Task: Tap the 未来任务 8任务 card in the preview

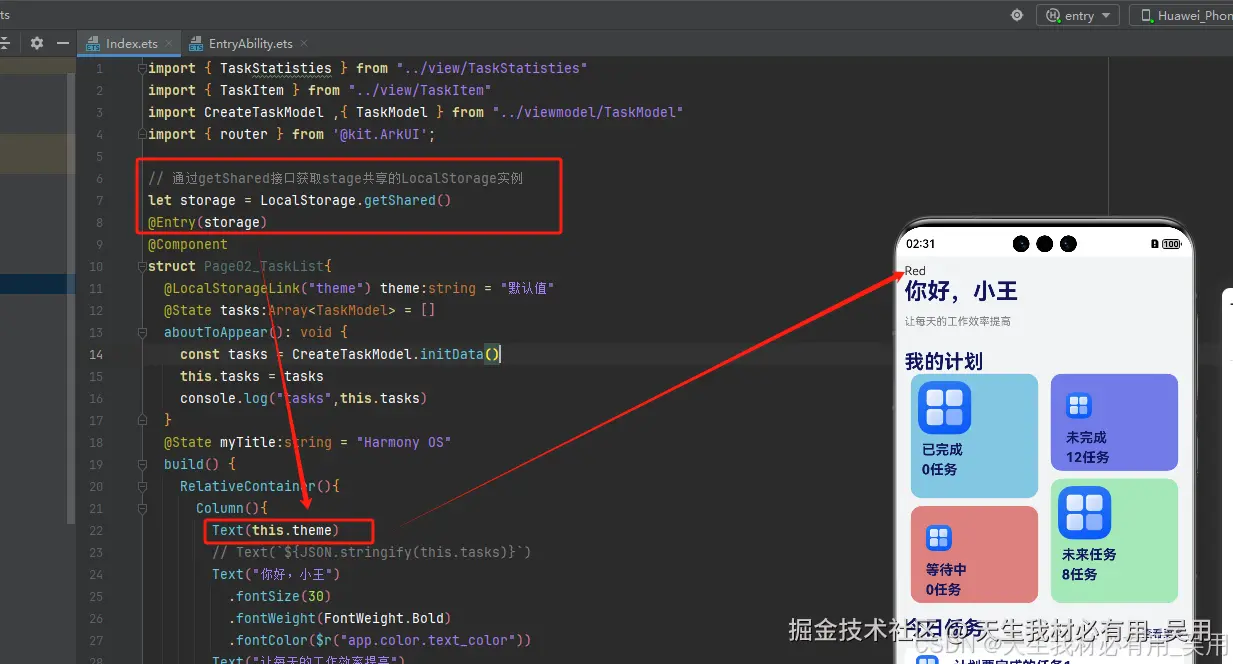Action: [x=1114, y=540]
